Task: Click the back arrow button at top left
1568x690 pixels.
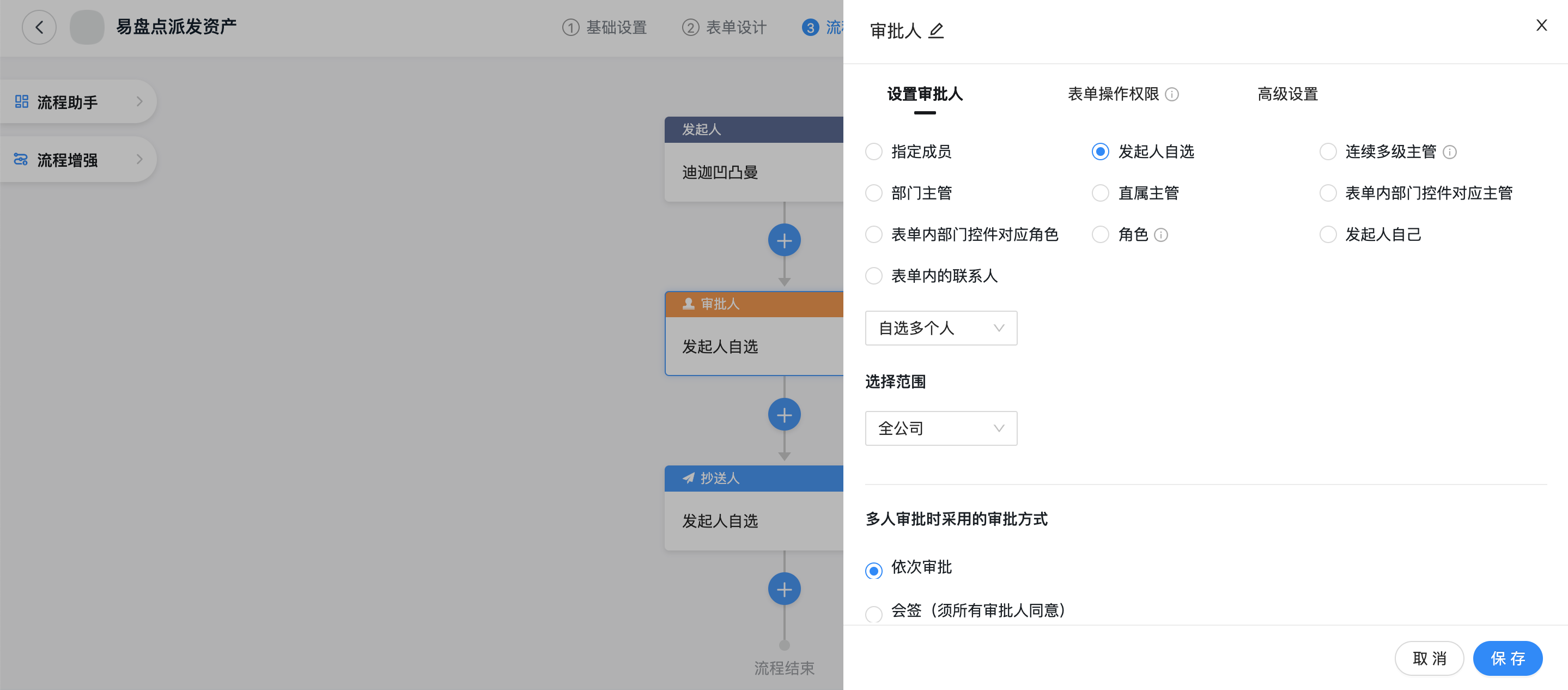Action: tap(40, 27)
